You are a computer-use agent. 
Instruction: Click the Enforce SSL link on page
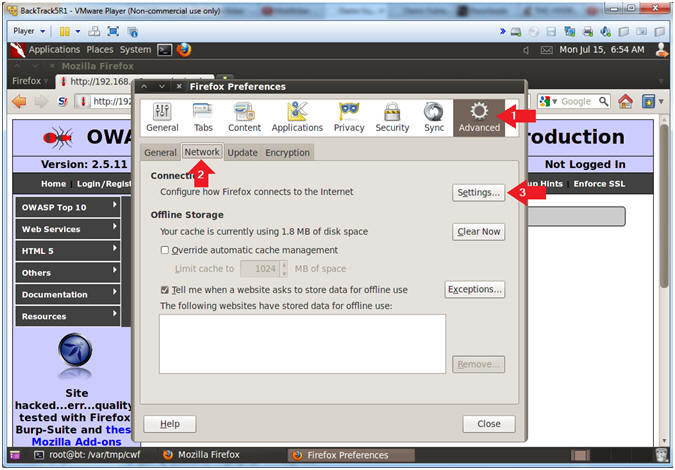pyautogui.click(x=599, y=184)
